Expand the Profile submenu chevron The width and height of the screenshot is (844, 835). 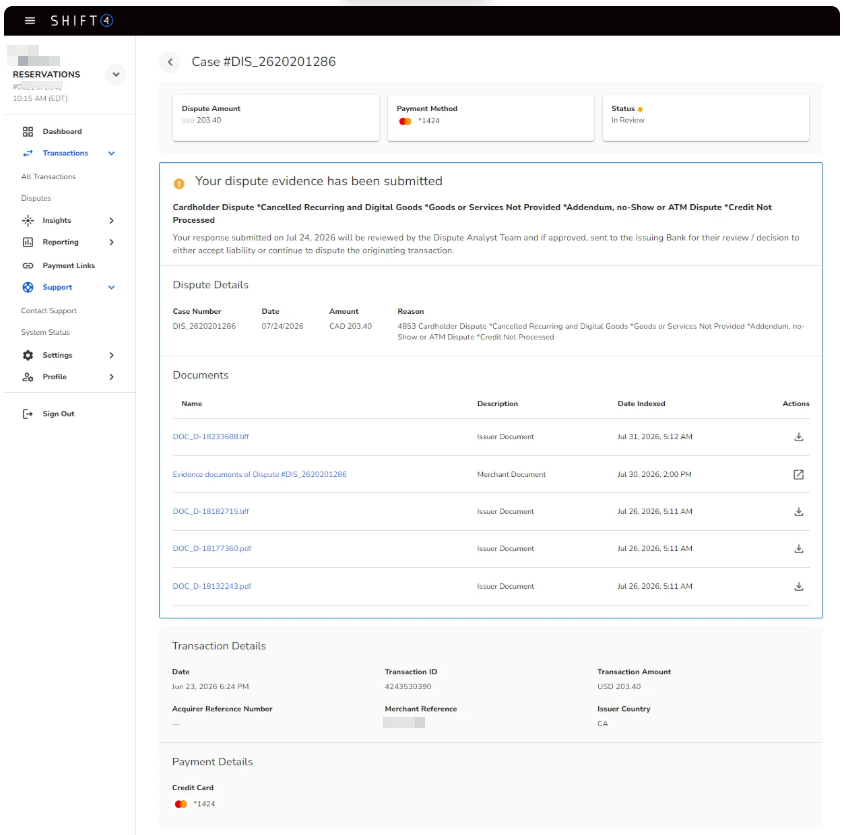point(111,377)
